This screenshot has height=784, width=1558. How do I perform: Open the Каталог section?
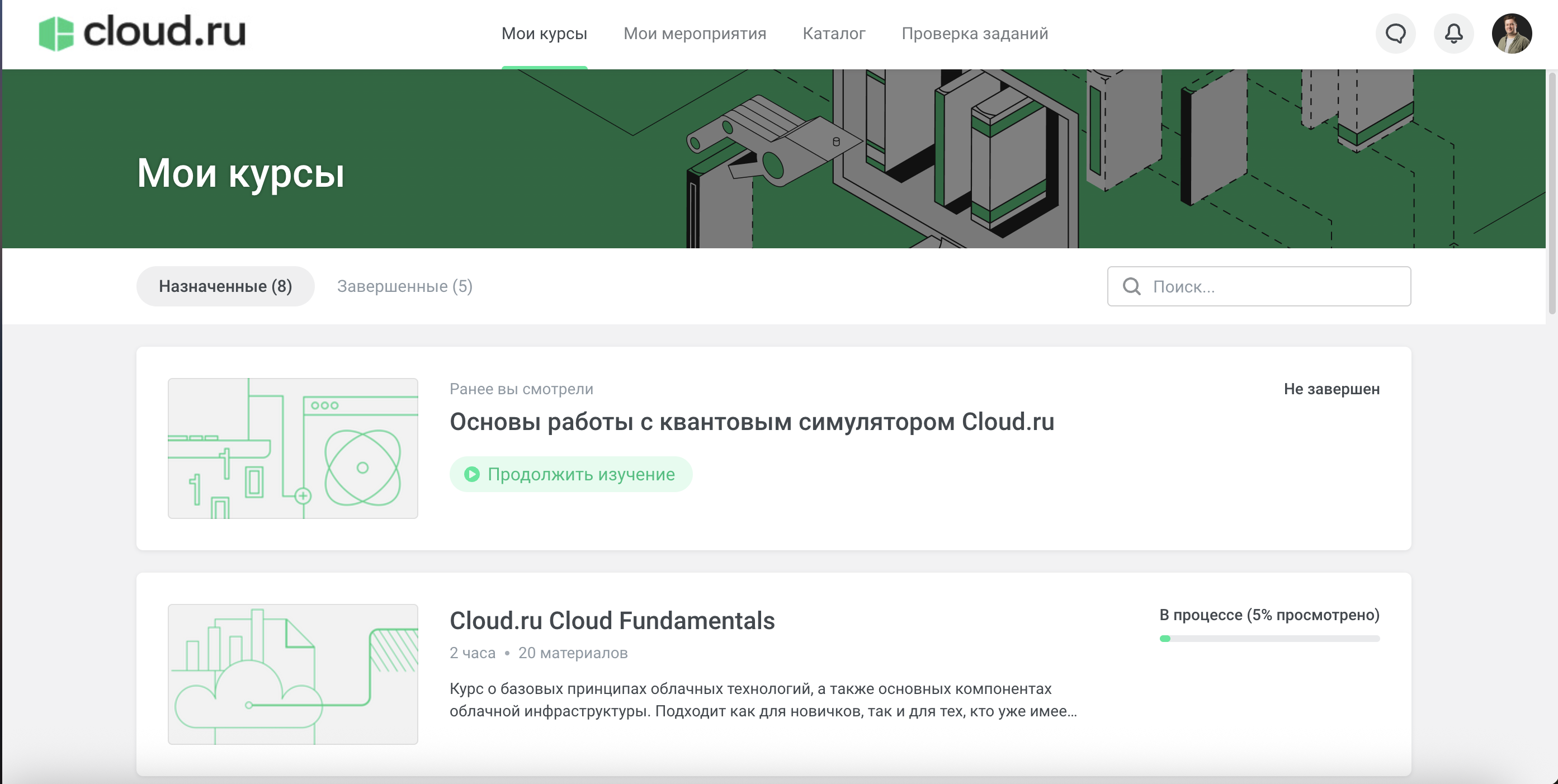coord(834,33)
